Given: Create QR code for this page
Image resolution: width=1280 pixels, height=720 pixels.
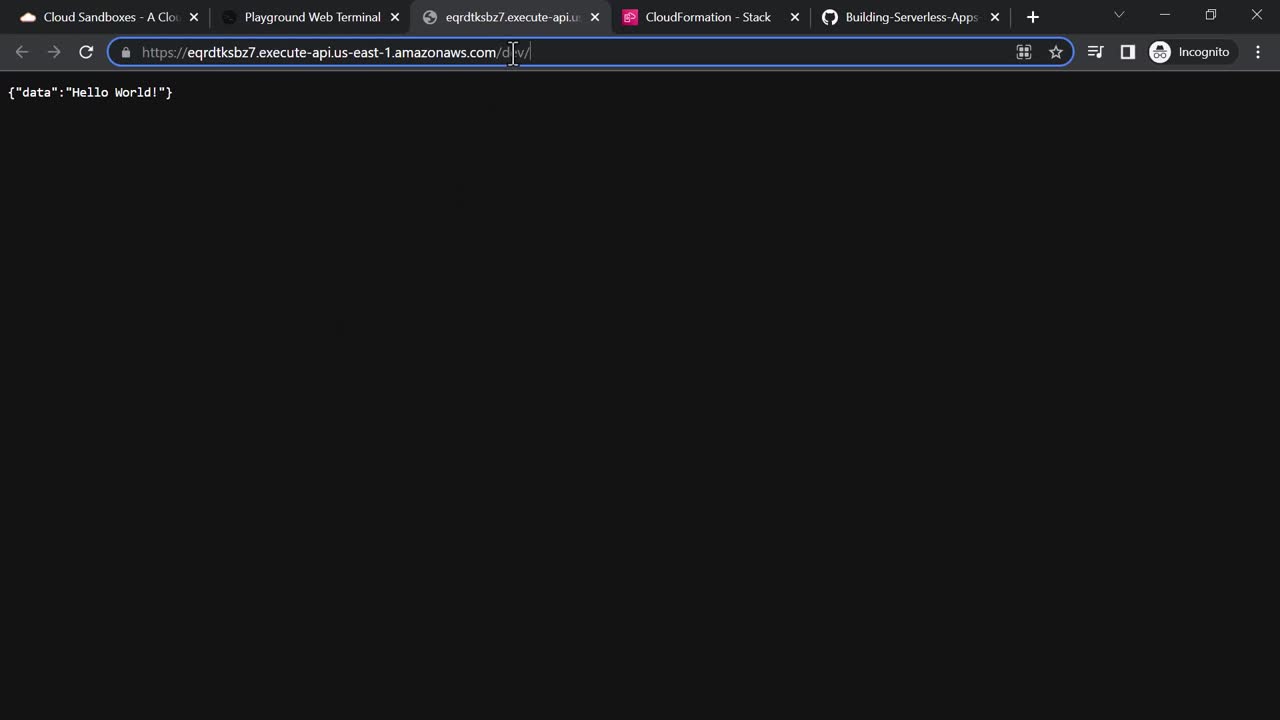Looking at the screenshot, I should [x=1024, y=52].
